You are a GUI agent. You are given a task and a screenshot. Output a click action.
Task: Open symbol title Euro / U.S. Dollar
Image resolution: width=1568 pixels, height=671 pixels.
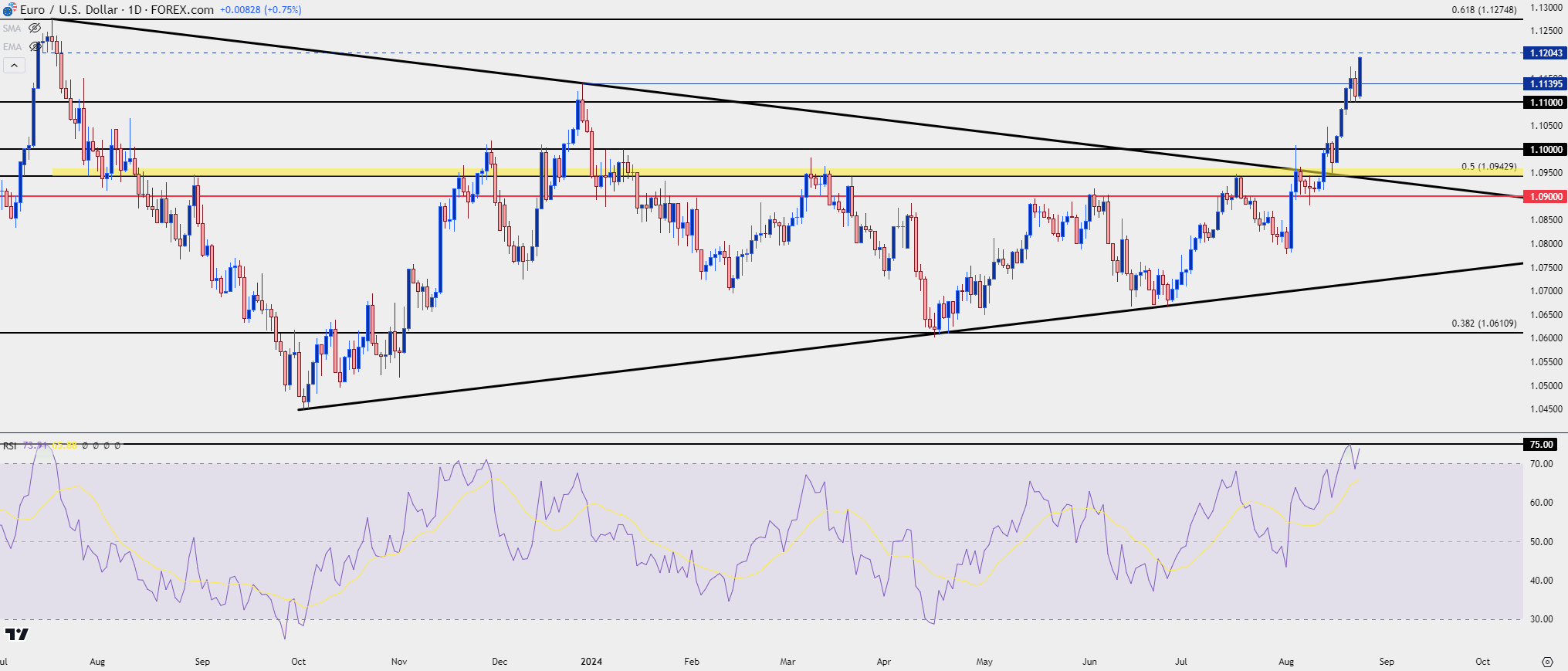point(69,10)
